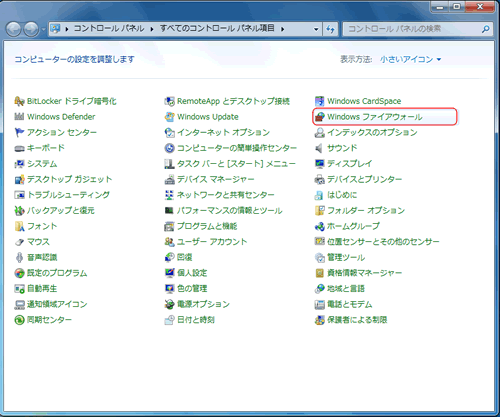The width and height of the screenshot is (500, 417).
Task: Open the recent pages dropdown beside Forward
Action: (43, 29)
